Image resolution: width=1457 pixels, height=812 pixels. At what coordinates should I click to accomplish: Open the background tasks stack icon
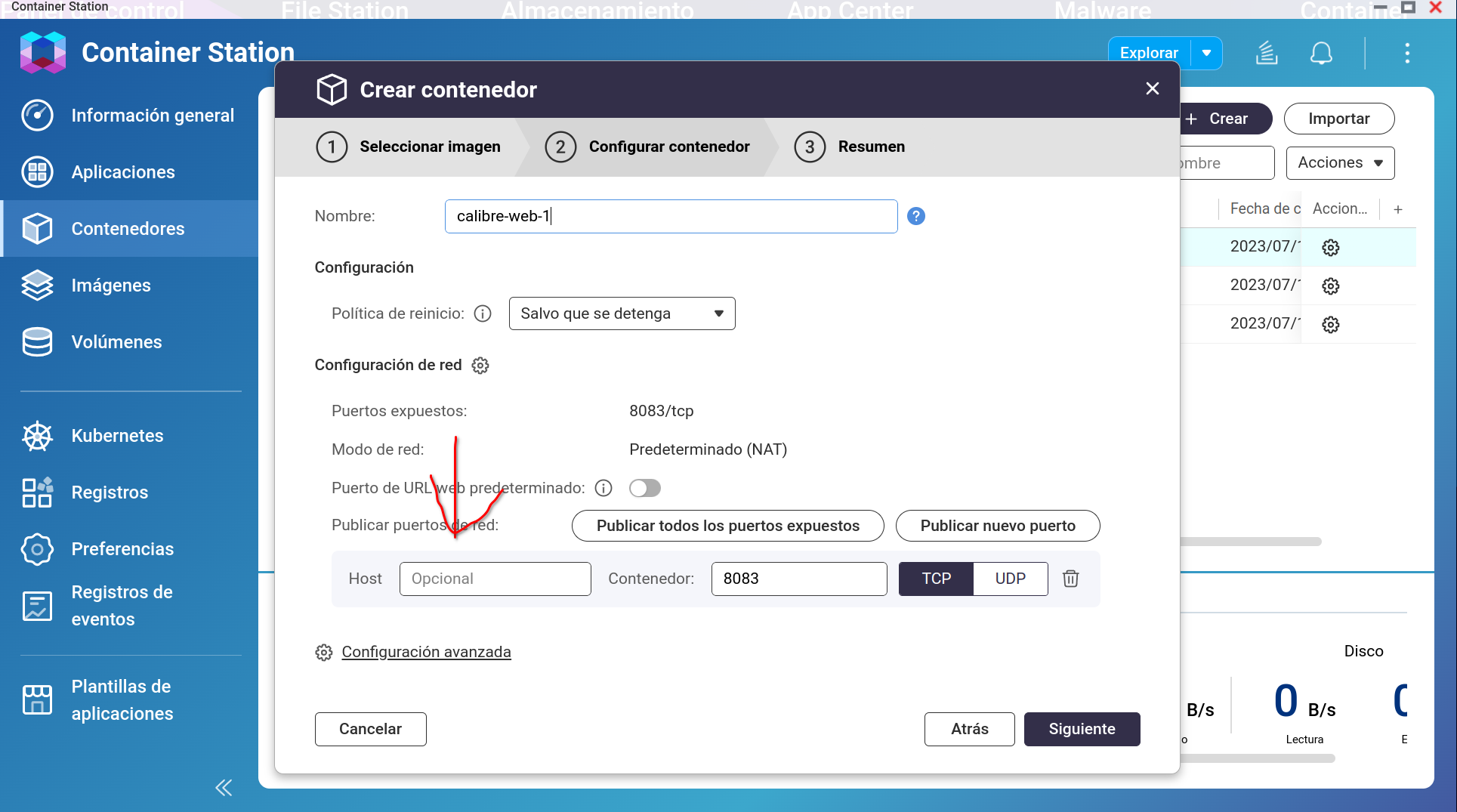pyautogui.click(x=1267, y=53)
